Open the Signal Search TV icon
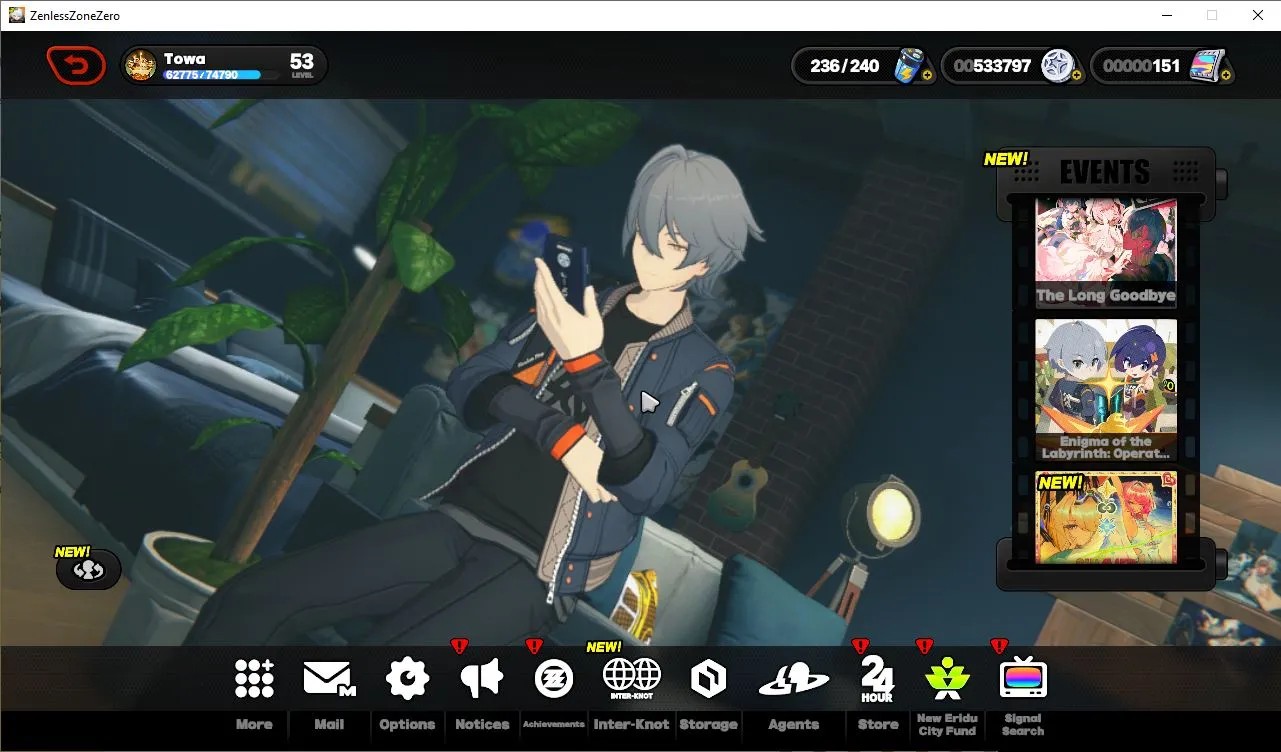The image size is (1281, 752). point(1022,678)
